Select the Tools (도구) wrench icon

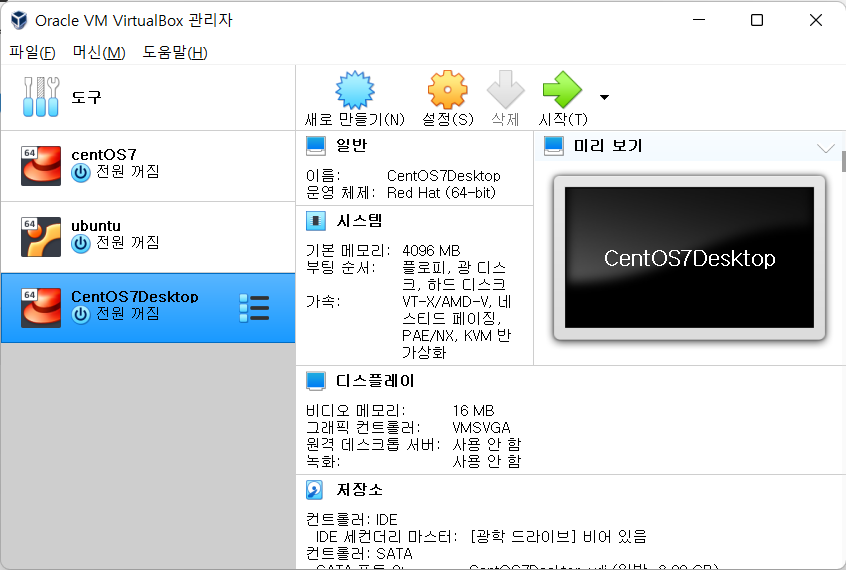pyautogui.click(x=41, y=97)
